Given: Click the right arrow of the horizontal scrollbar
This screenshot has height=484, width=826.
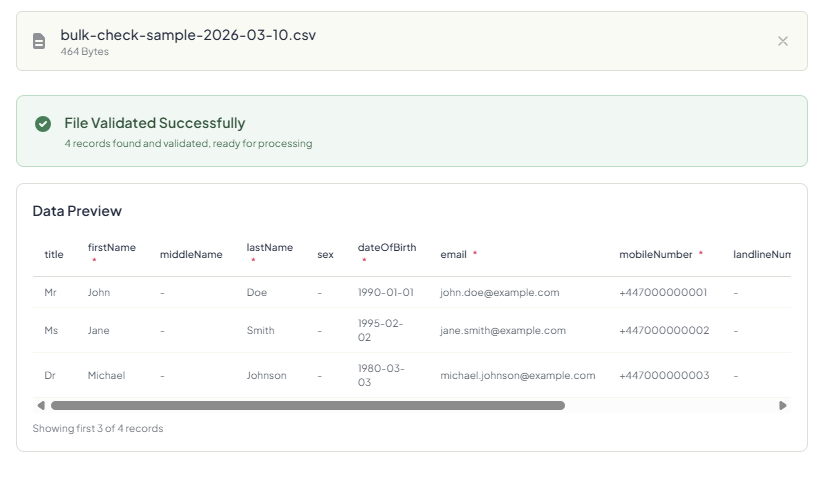Looking at the screenshot, I should coord(783,406).
